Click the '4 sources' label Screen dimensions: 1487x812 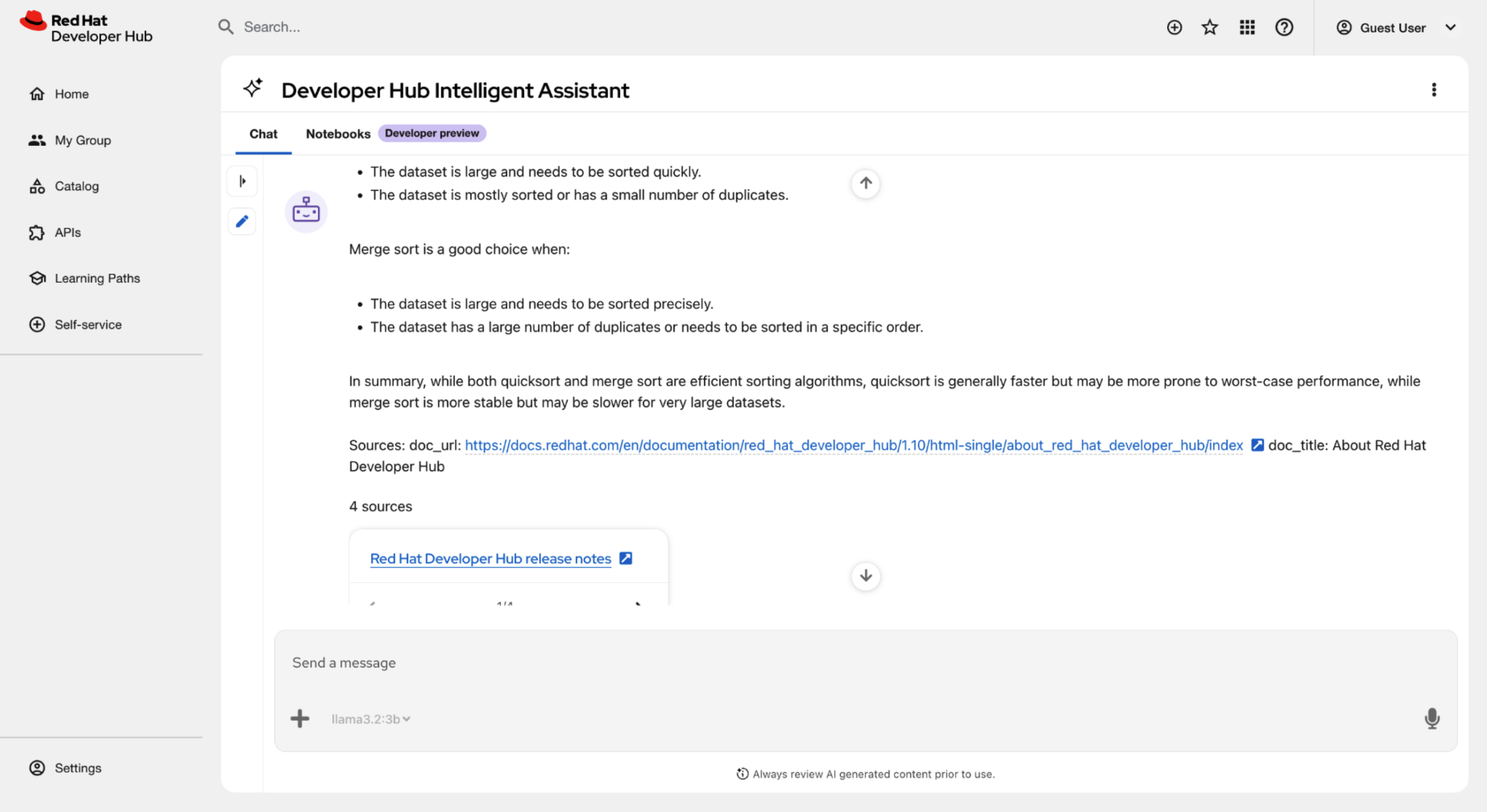pyautogui.click(x=380, y=506)
